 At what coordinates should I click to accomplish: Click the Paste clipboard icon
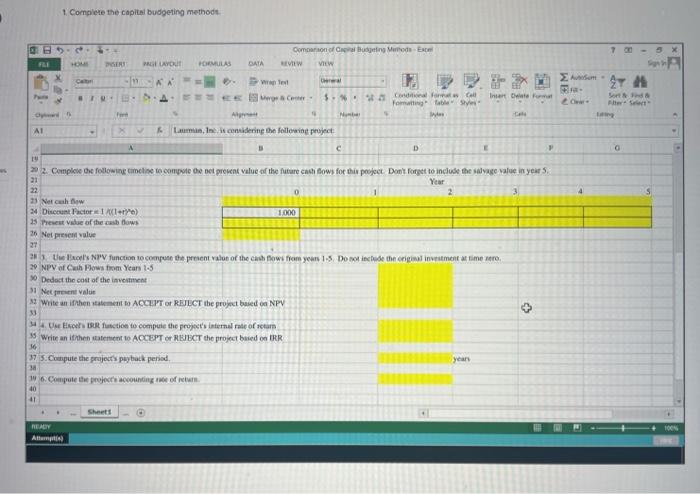(41, 83)
